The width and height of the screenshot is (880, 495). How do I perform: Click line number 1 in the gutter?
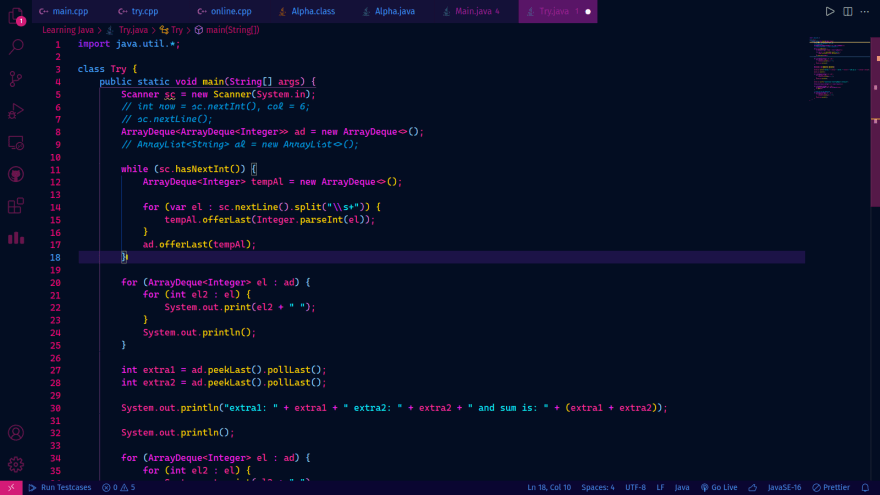tap(57, 44)
